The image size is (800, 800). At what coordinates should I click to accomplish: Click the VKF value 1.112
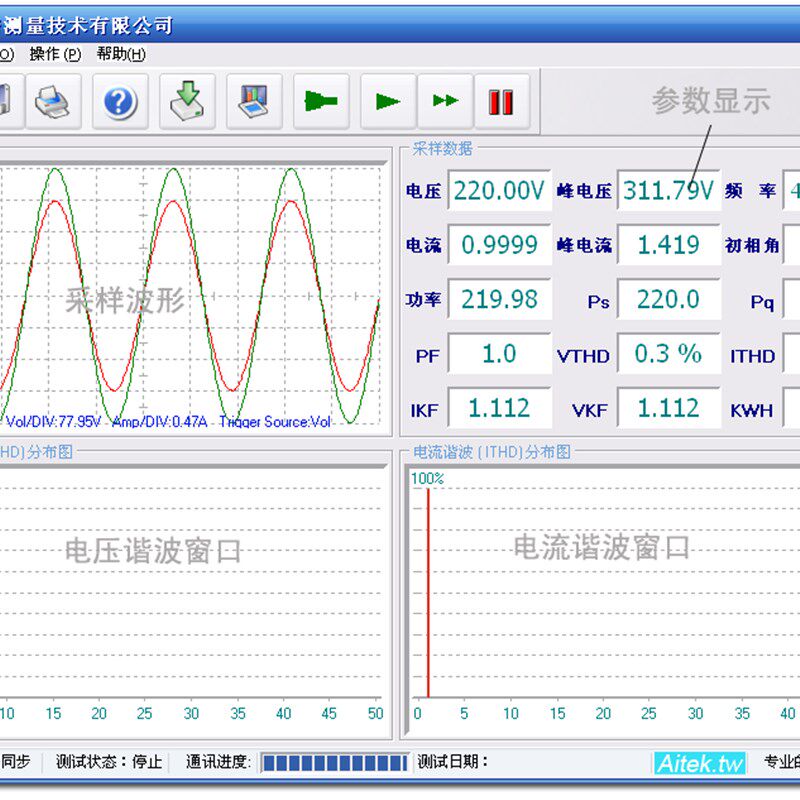tap(669, 408)
